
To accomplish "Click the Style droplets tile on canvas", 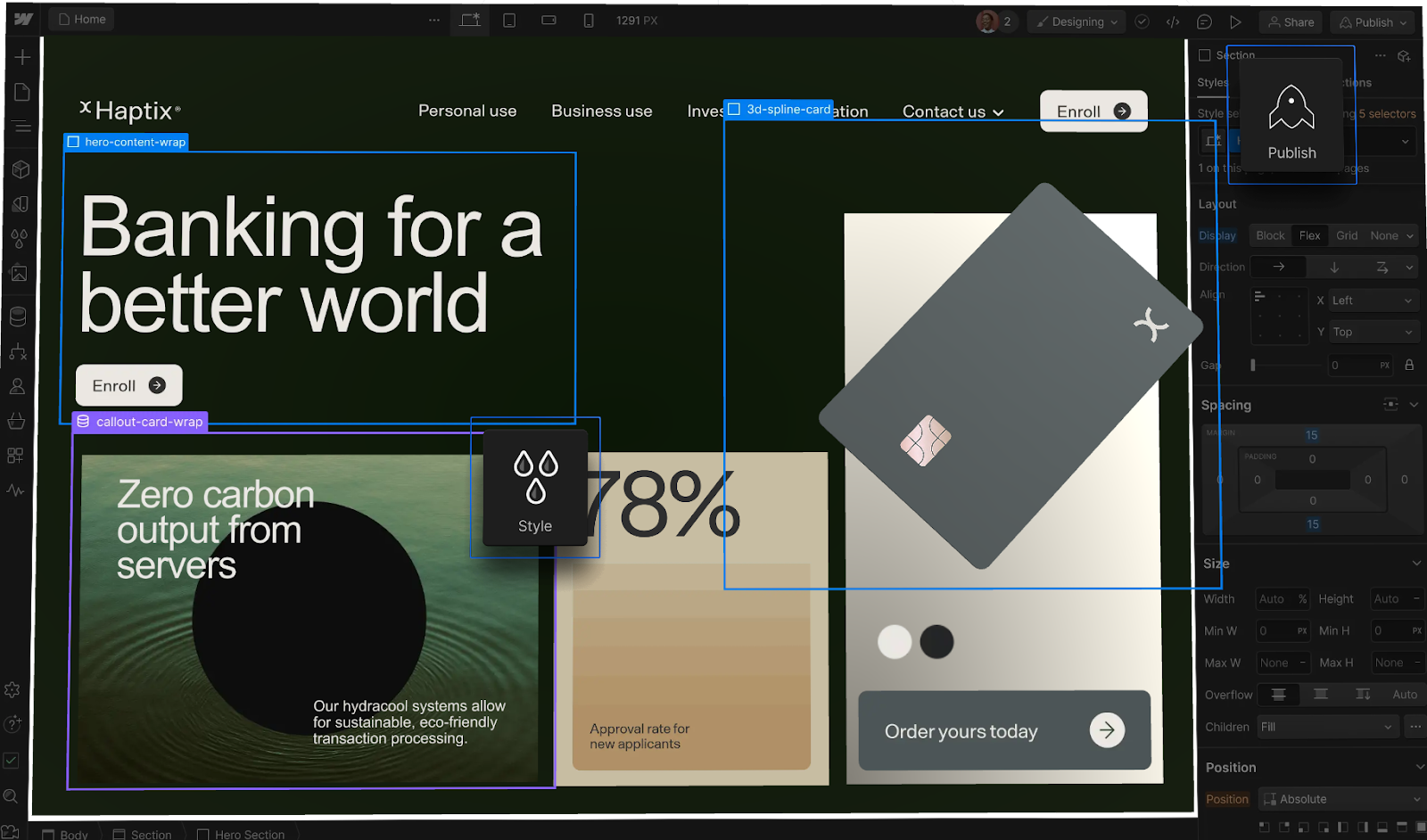I will pos(535,488).
